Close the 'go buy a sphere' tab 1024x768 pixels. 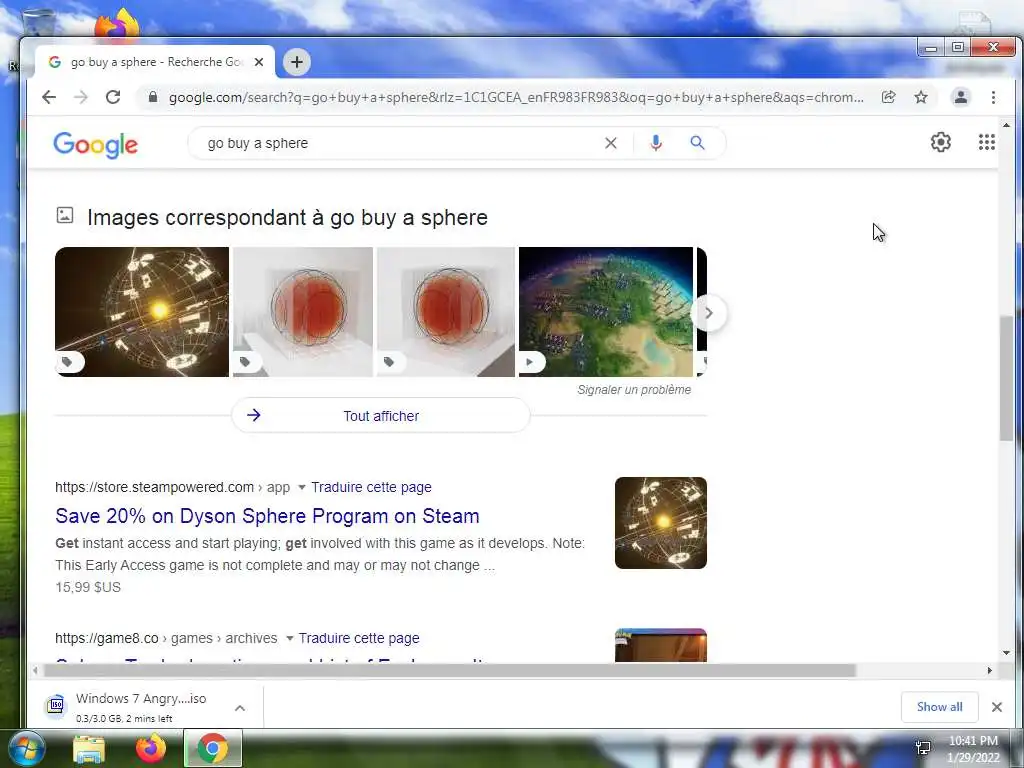point(259,62)
